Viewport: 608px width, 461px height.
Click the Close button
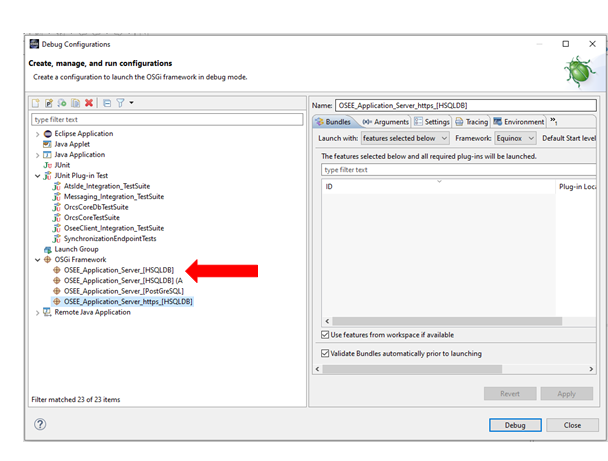coord(572,425)
